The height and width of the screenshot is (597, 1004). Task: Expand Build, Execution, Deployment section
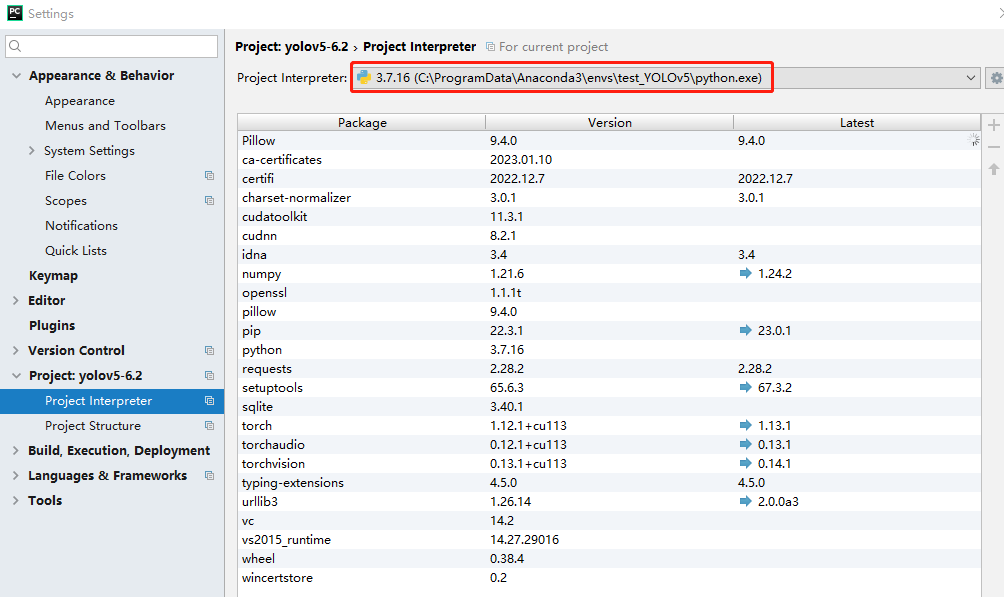(15, 450)
